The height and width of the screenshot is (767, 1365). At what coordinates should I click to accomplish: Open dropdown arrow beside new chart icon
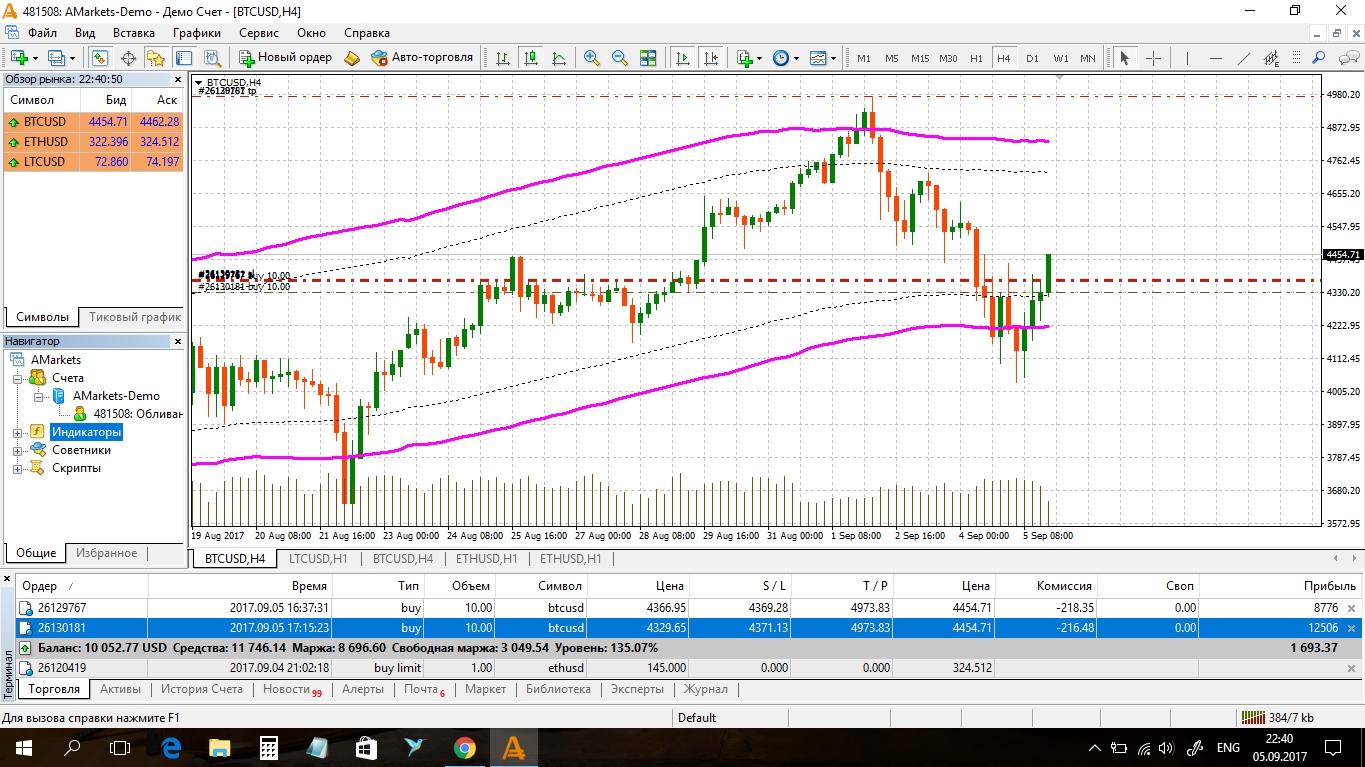click(x=35, y=58)
